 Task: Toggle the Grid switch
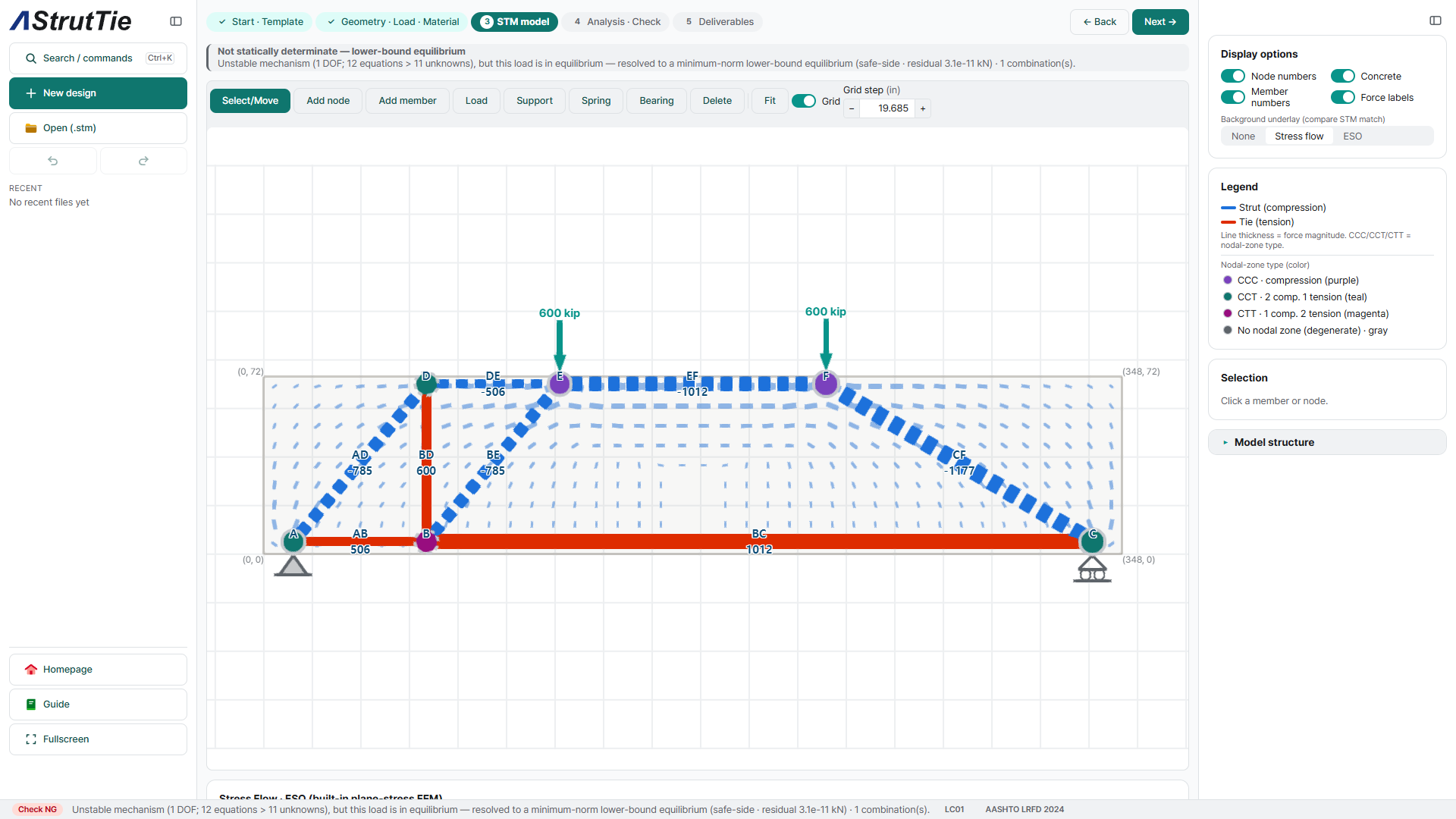[804, 101]
